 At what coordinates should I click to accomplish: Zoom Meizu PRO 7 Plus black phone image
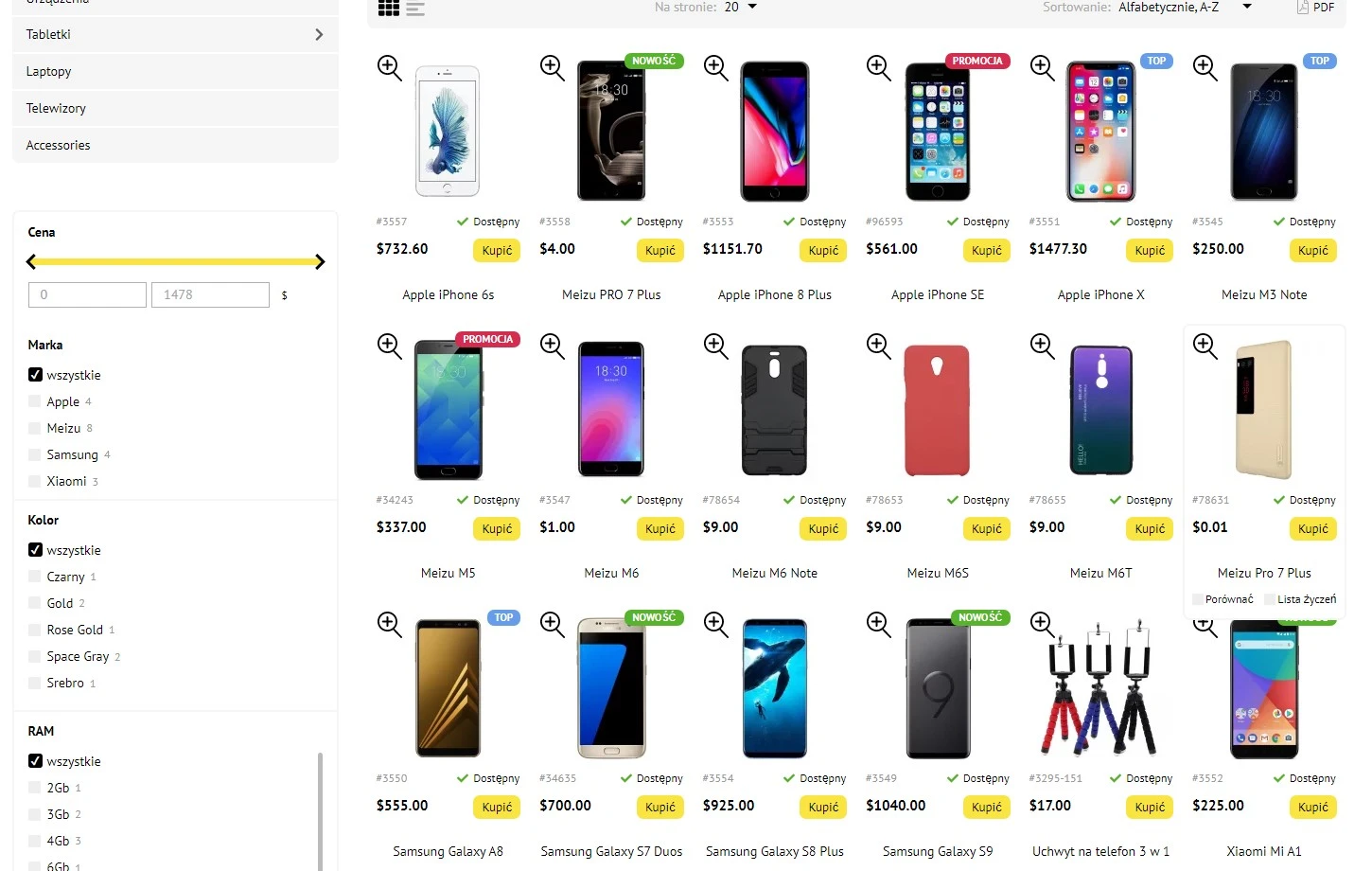coord(553,68)
